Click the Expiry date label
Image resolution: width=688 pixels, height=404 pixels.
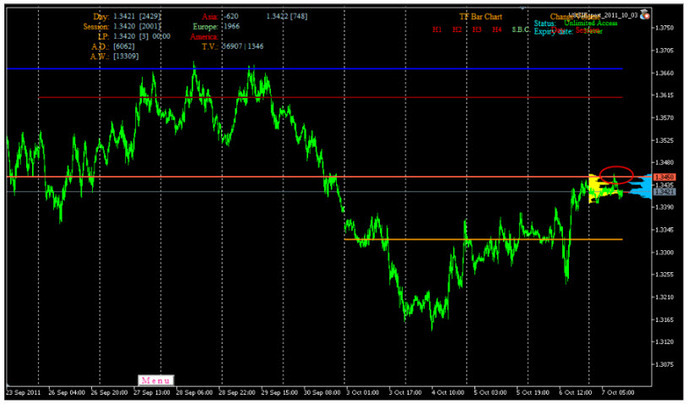552,31
